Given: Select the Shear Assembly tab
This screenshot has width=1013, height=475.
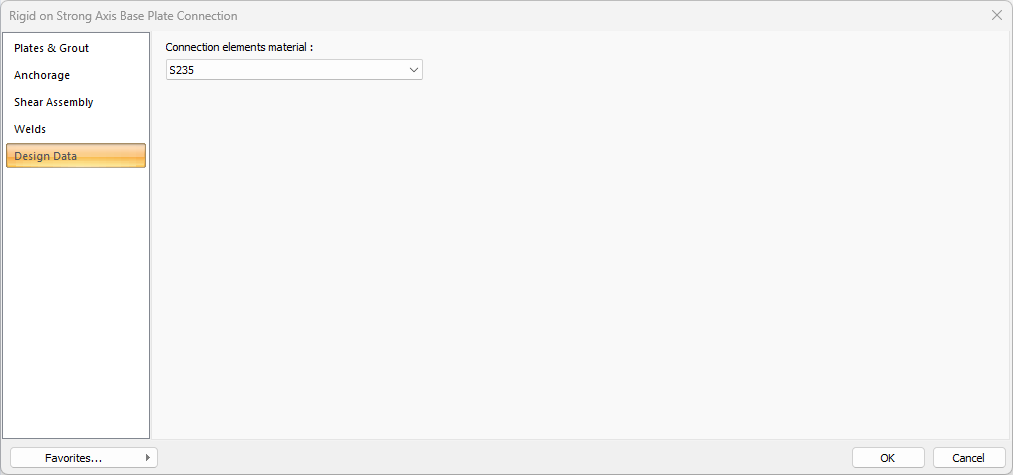Looking at the screenshot, I should coord(54,102).
